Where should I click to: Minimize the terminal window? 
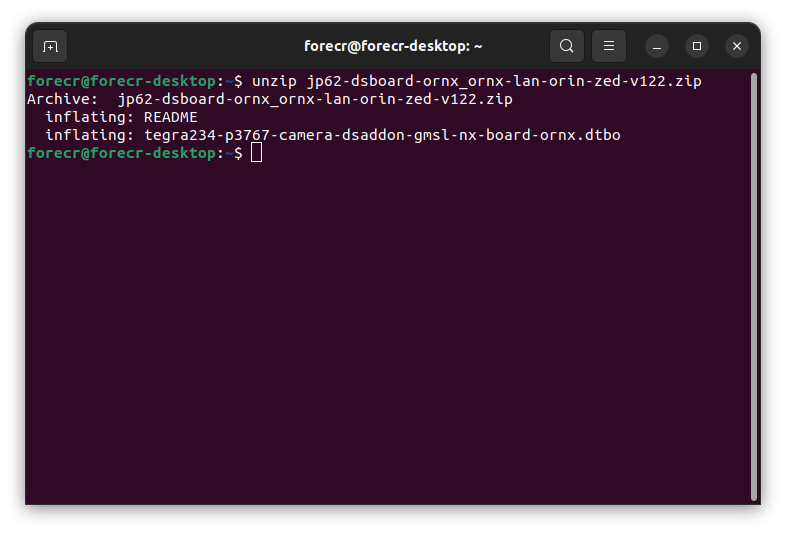(x=657, y=46)
